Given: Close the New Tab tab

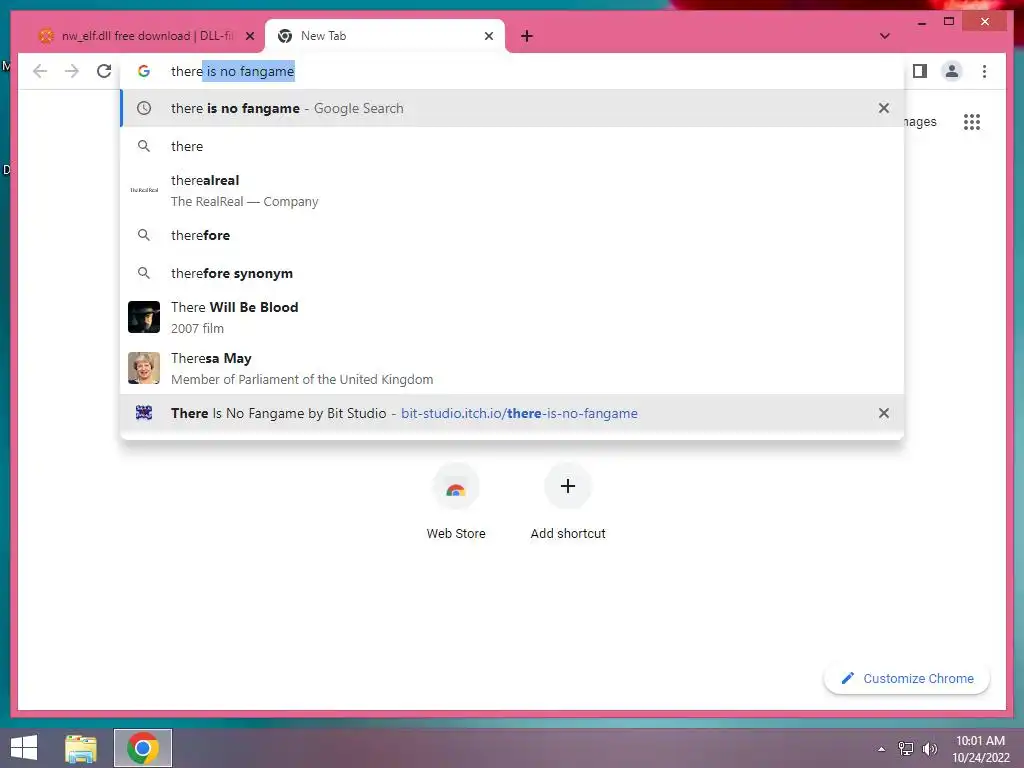Looking at the screenshot, I should coord(488,36).
